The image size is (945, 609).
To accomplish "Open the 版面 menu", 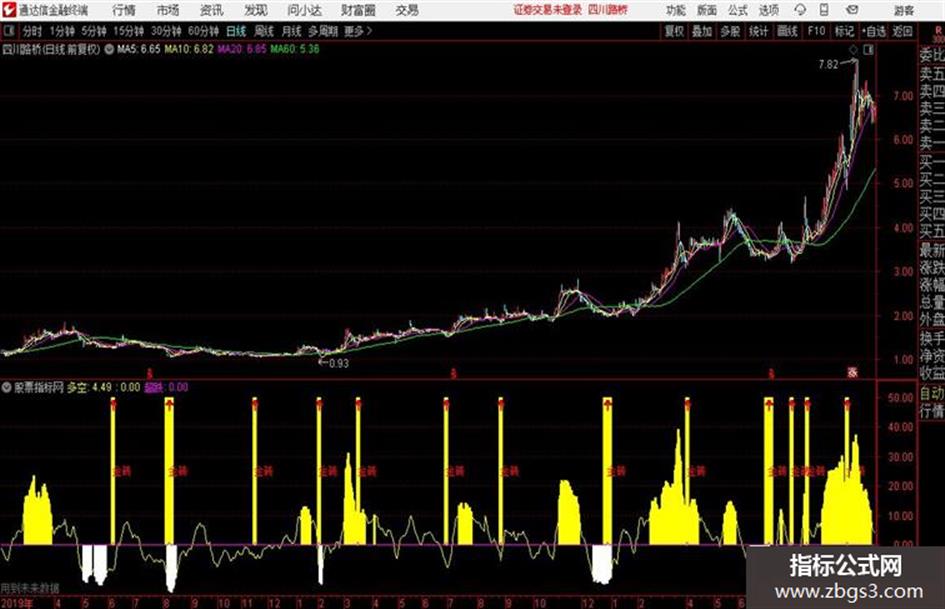I will (x=706, y=10).
